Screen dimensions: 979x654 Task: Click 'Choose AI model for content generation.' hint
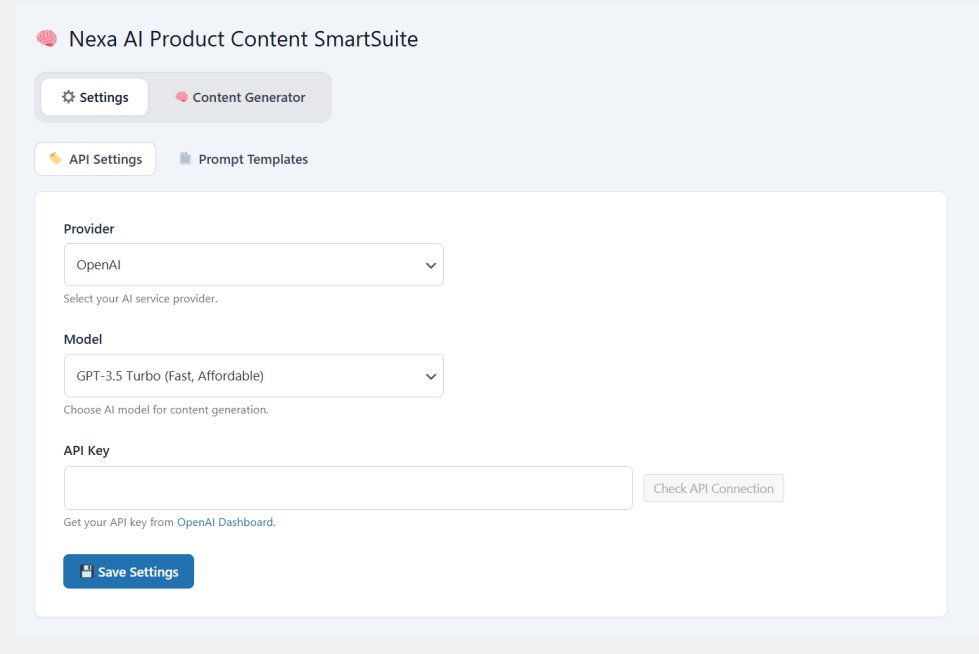(x=166, y=410)
